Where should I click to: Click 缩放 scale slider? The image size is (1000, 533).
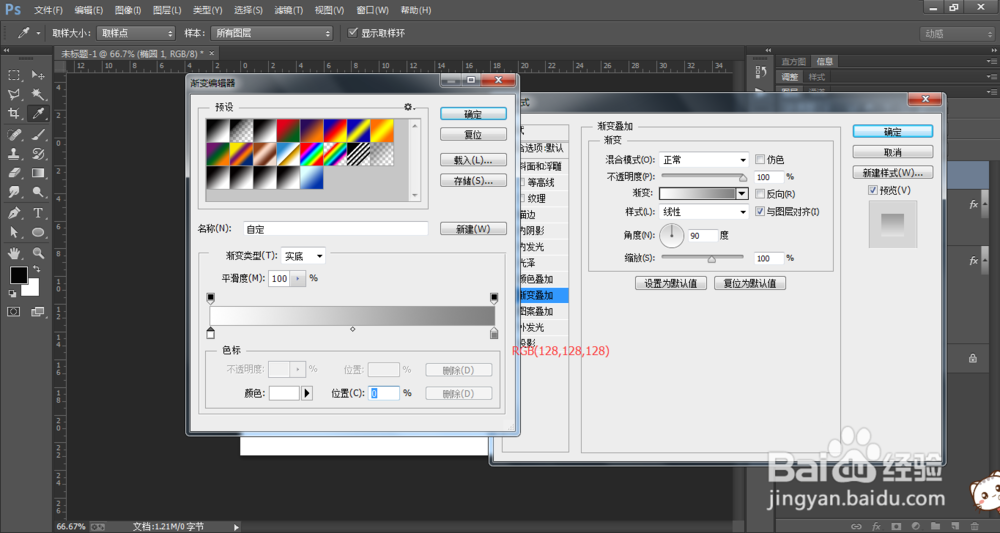(x=702, y=258)
